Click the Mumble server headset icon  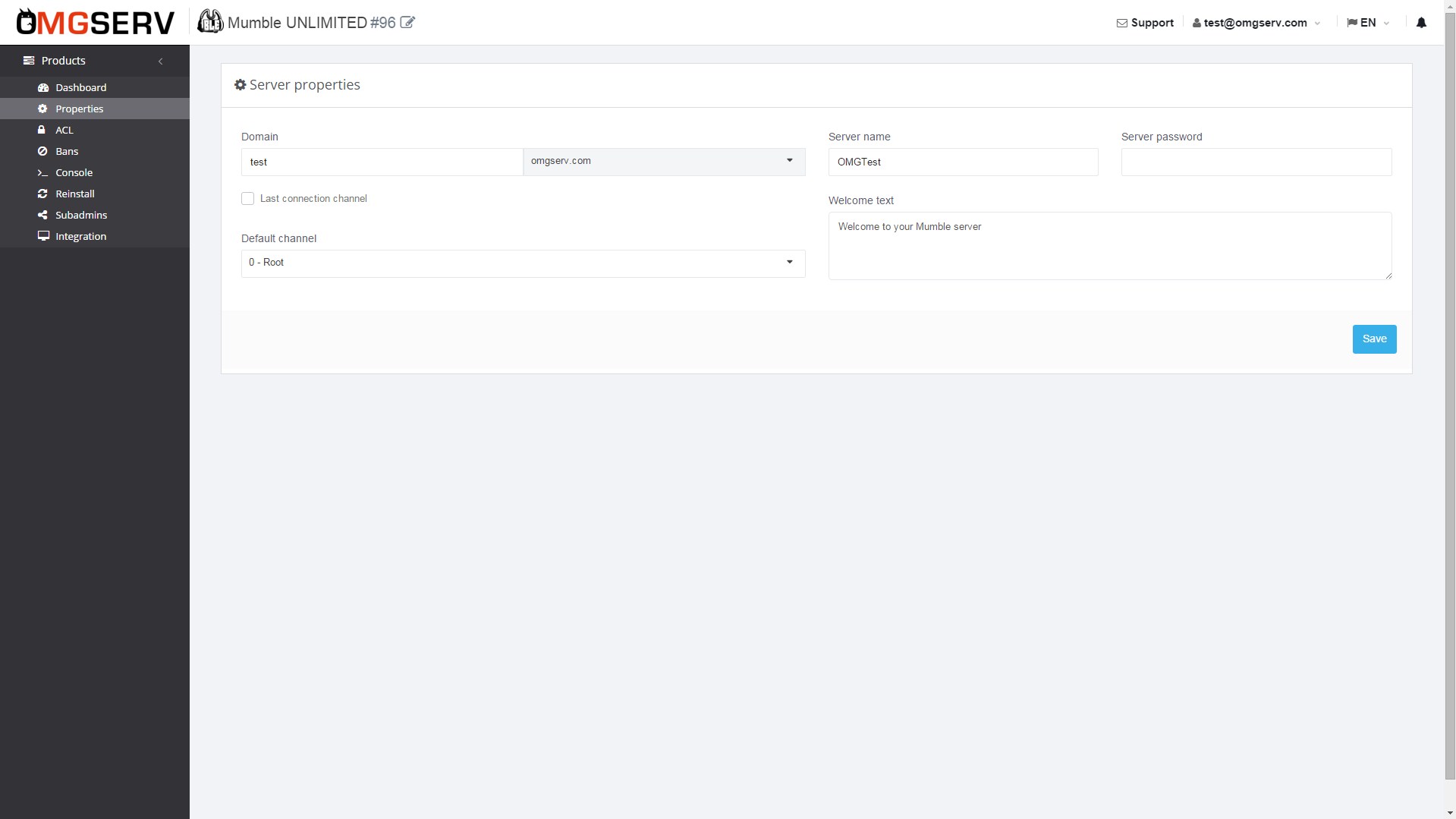tap(210, 22)
